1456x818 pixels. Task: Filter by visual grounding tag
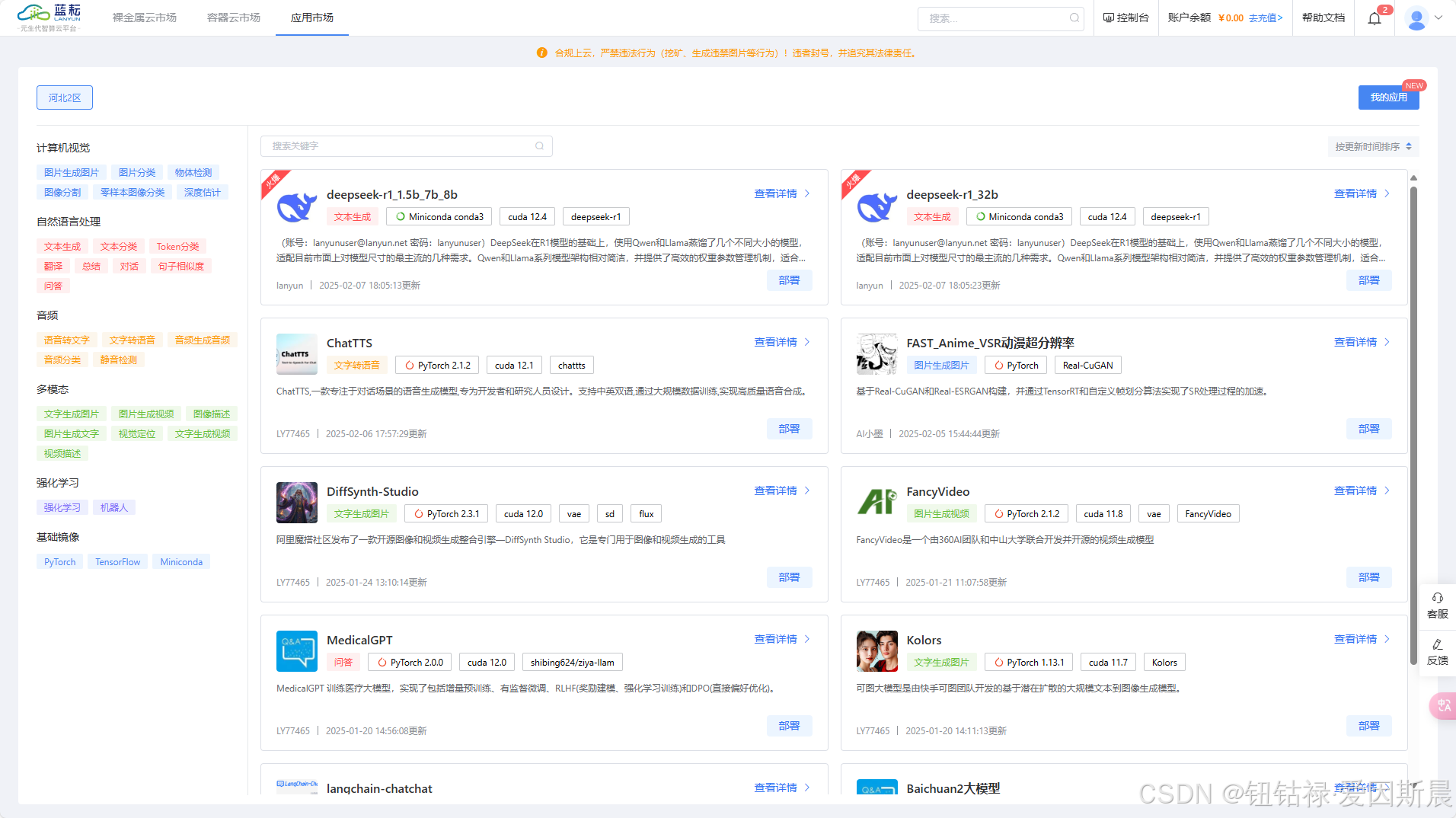(x=137, y=434)
